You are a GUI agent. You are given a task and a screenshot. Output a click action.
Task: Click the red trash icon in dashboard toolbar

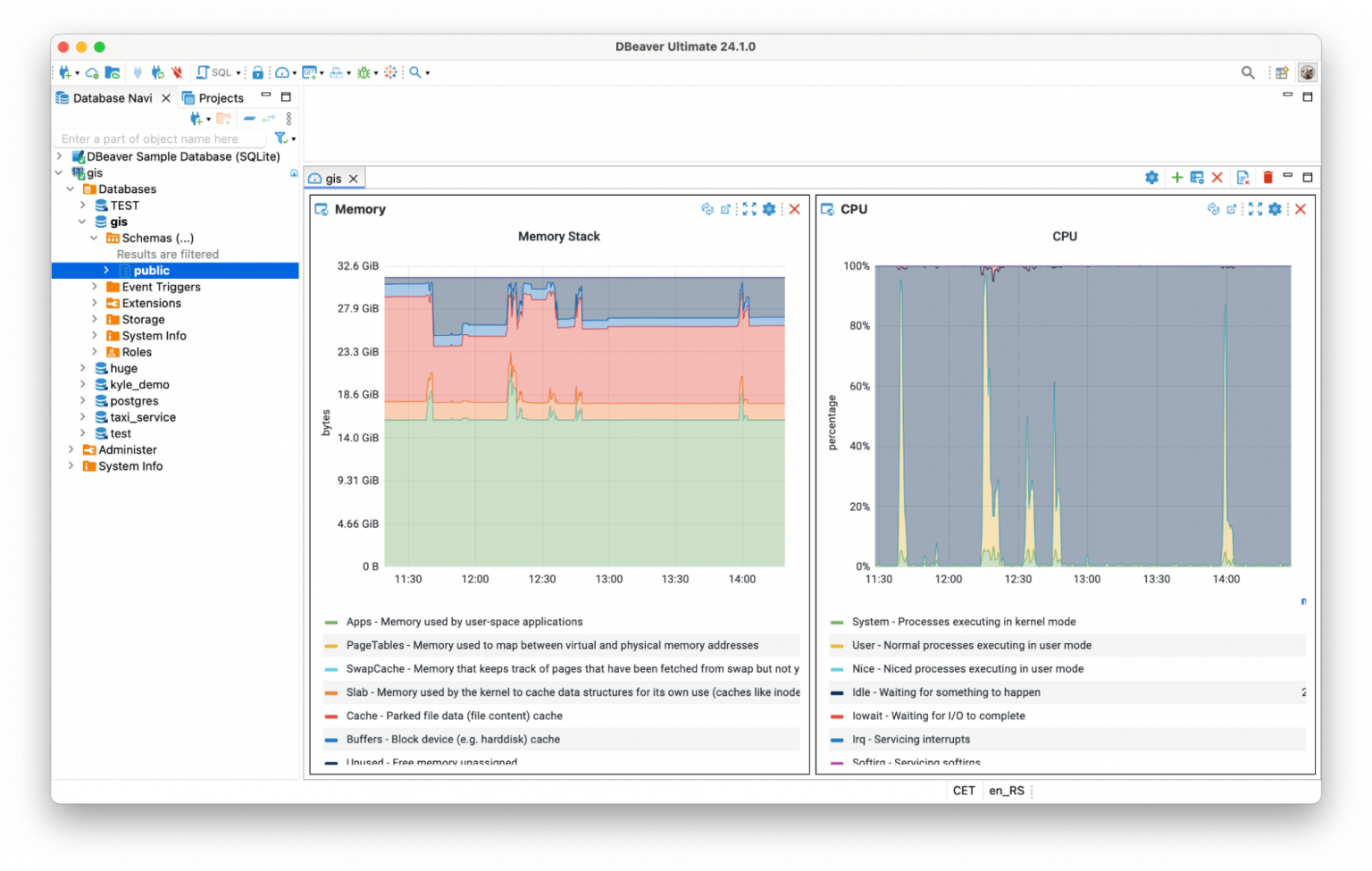[1267, 178]
